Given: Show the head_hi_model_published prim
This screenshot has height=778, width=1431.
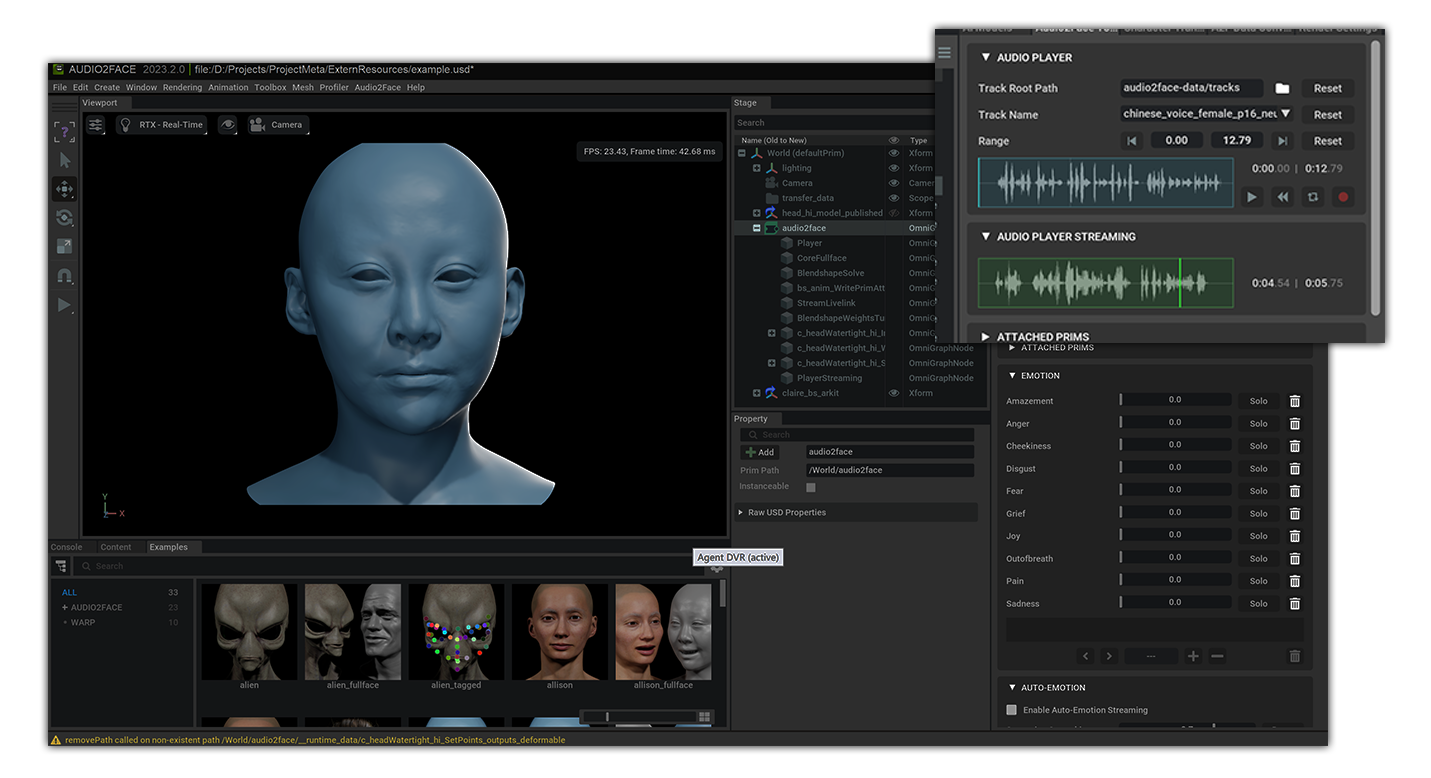Looking at the screenshot, I should point(894,213).
